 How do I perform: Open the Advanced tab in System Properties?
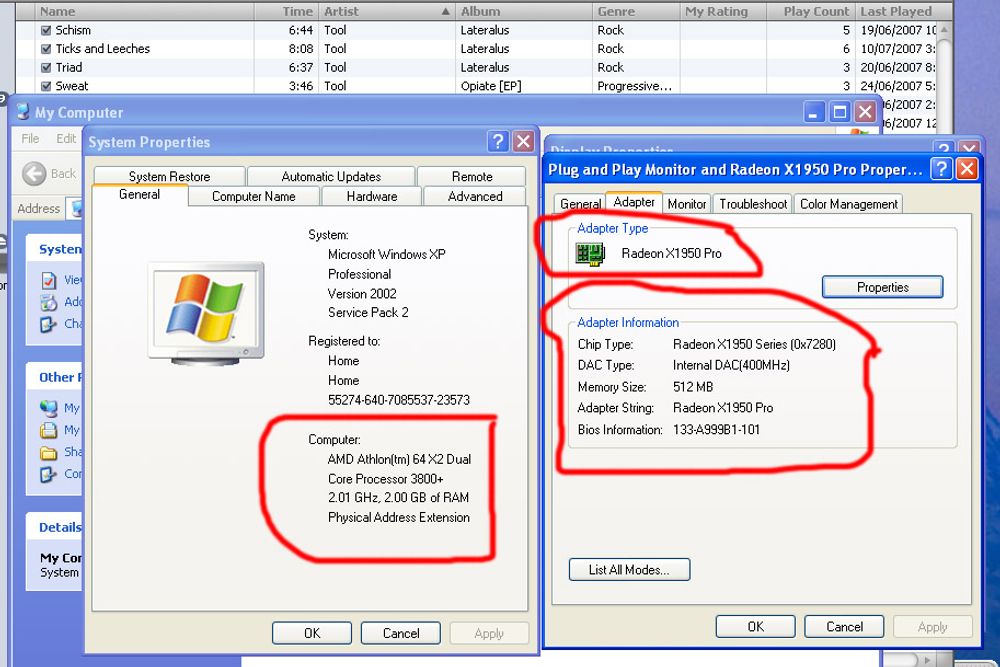click(x=475, y=196)
